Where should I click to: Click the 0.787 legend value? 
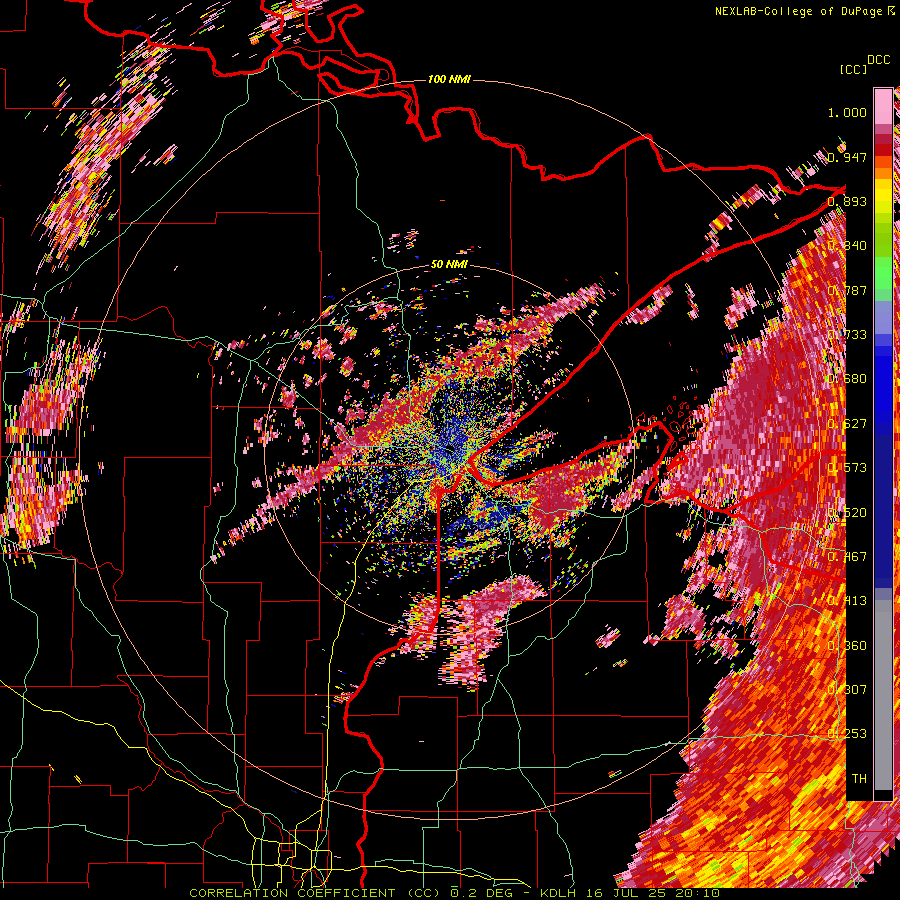(x=847, y=290)
